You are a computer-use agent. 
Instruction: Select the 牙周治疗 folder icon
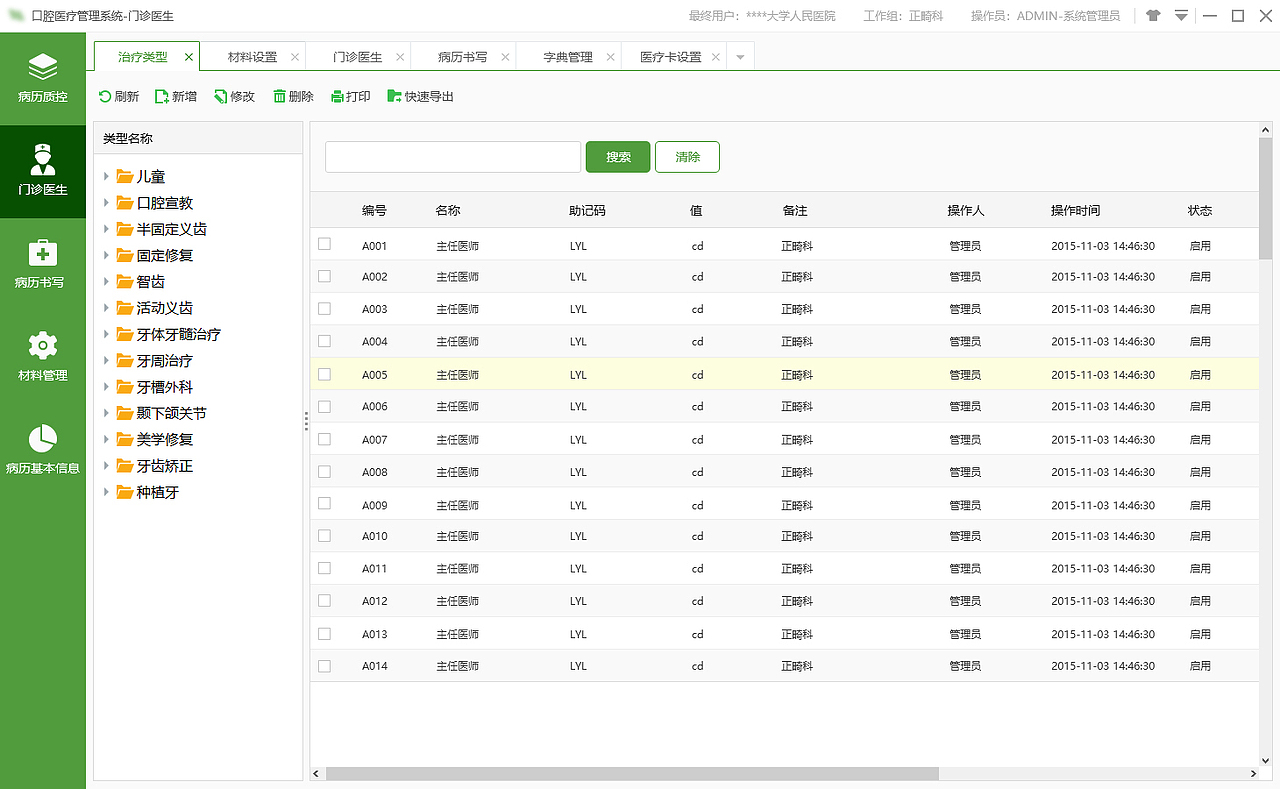pos(125,361)
